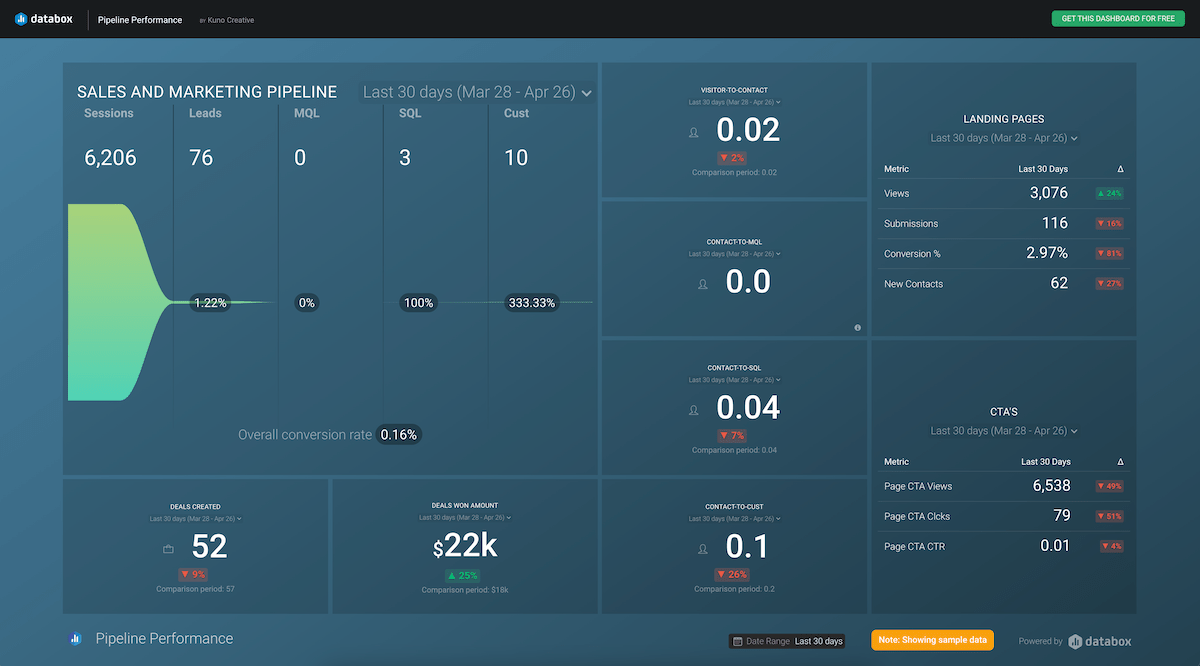Image resolution: width=1200 pixels, height=666 pixels.
Task: Click the green funnel shape under Sessions
Action: coord(118,302)
